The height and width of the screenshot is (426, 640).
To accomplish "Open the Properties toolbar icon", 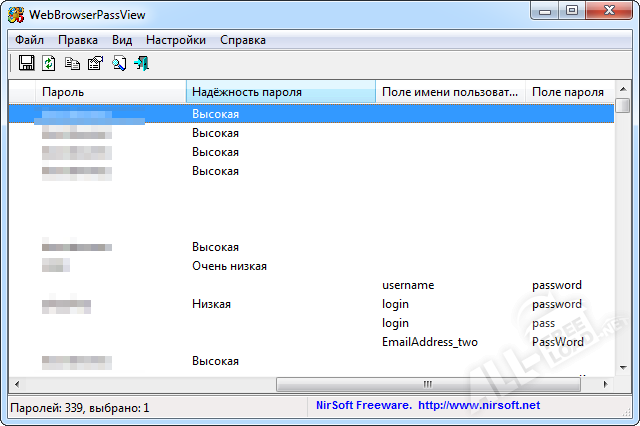I will 95,63.
